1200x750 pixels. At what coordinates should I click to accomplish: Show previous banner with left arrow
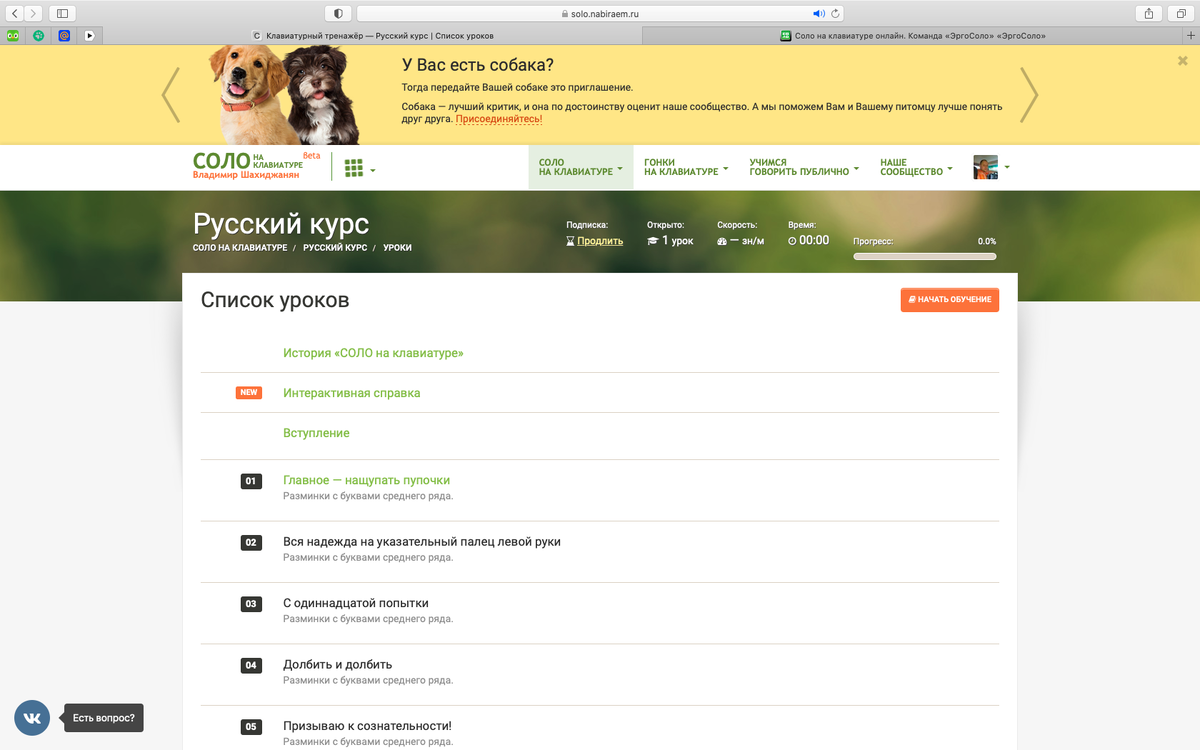[171, 95]
